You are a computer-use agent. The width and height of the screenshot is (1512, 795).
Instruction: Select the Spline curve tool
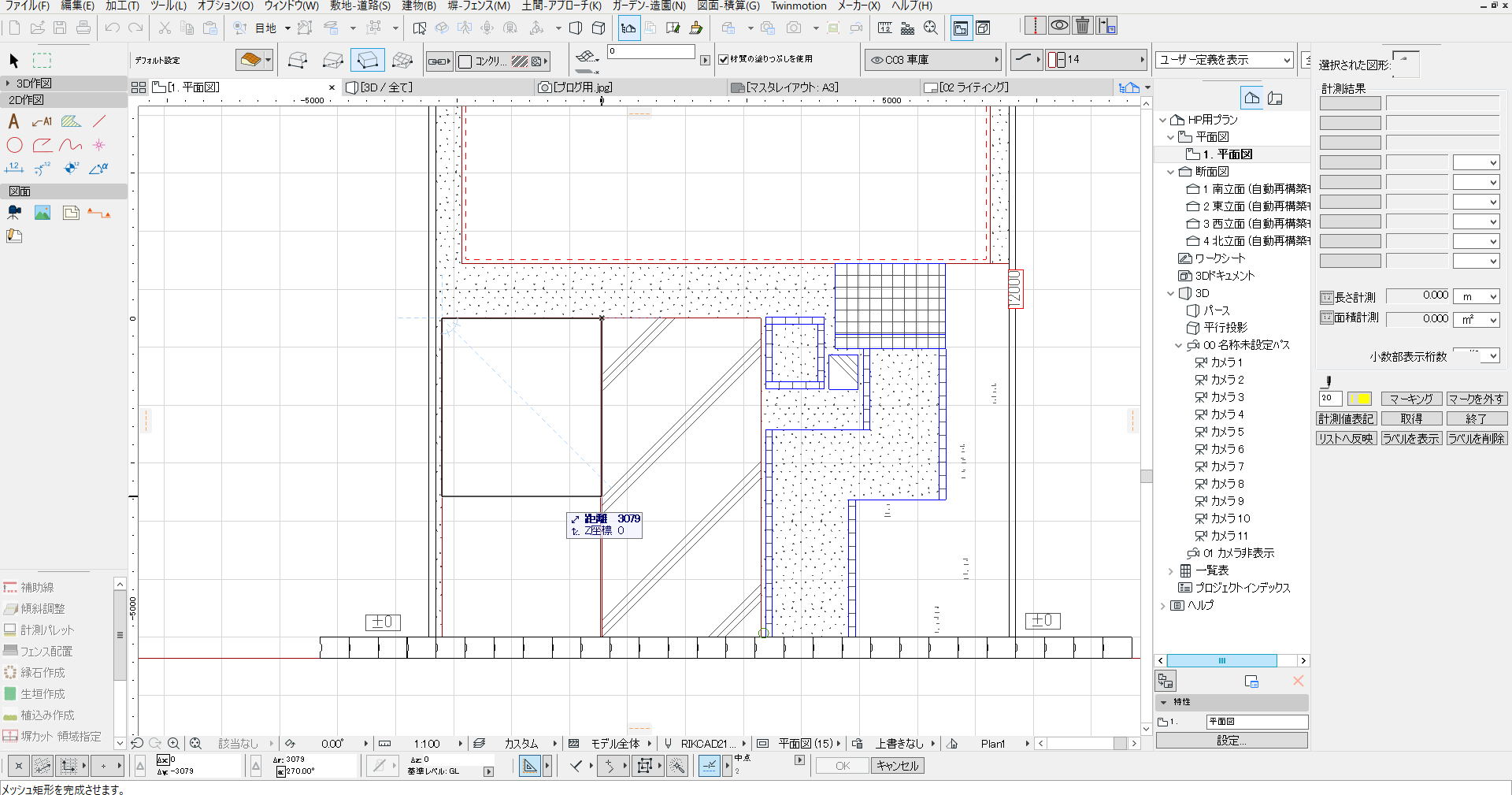71,145
